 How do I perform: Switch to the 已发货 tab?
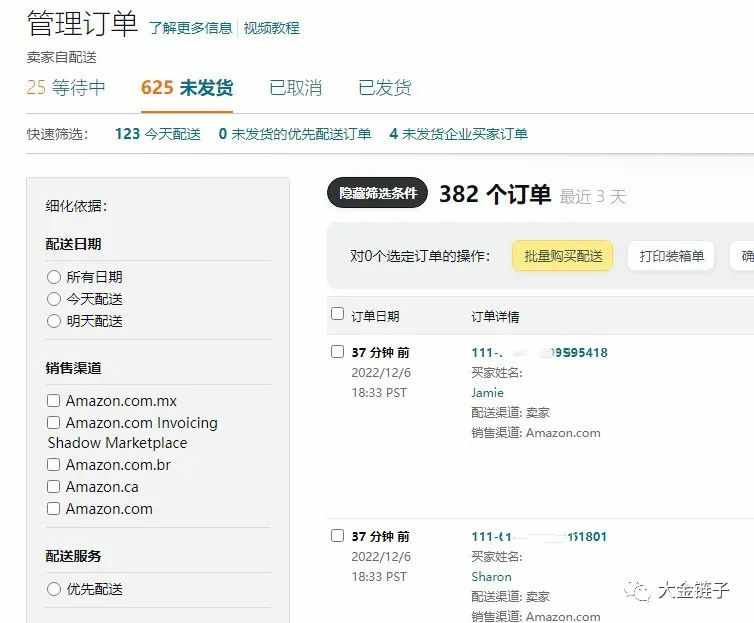point(385,88)
